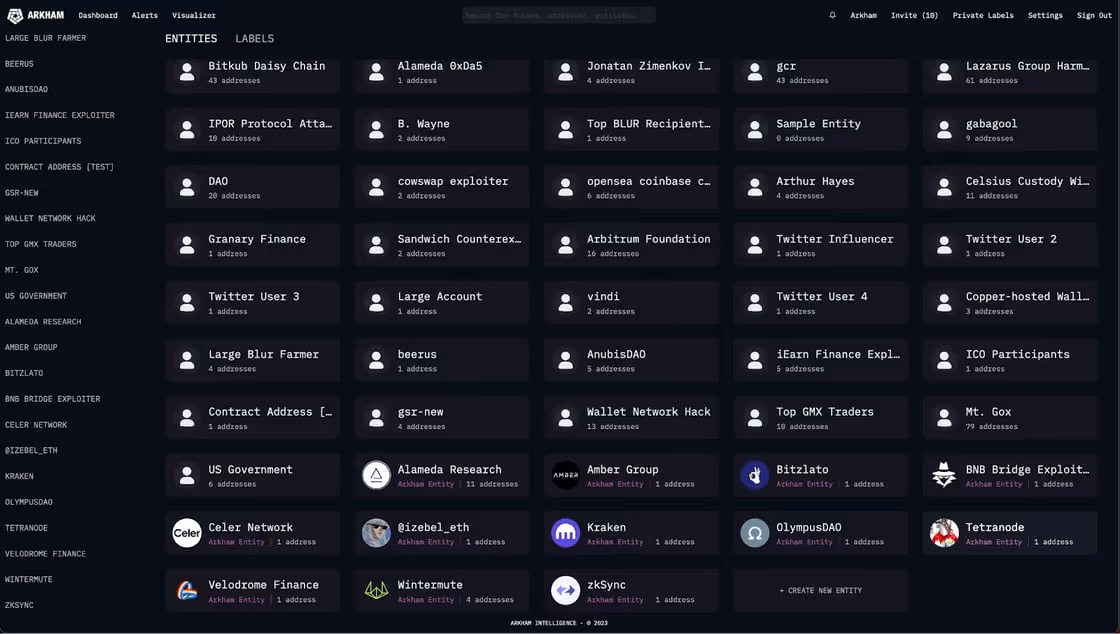This screenshot has height=634, width=1120.
Task: Click the beerus card avatar icon
Action: pyautogui.click(x=376, y=361)
